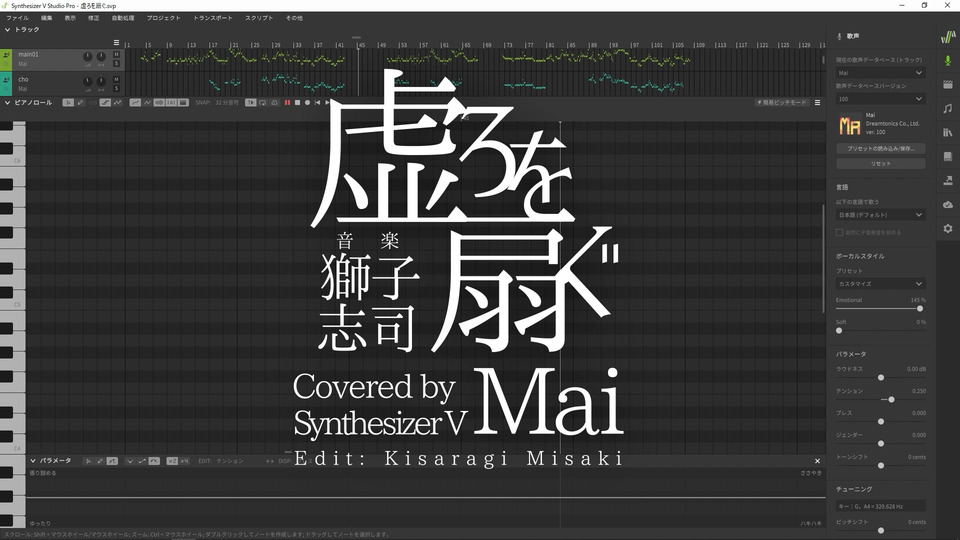Mute the cho track
This screenshot has width=960, height=540.
click(116, 80)
